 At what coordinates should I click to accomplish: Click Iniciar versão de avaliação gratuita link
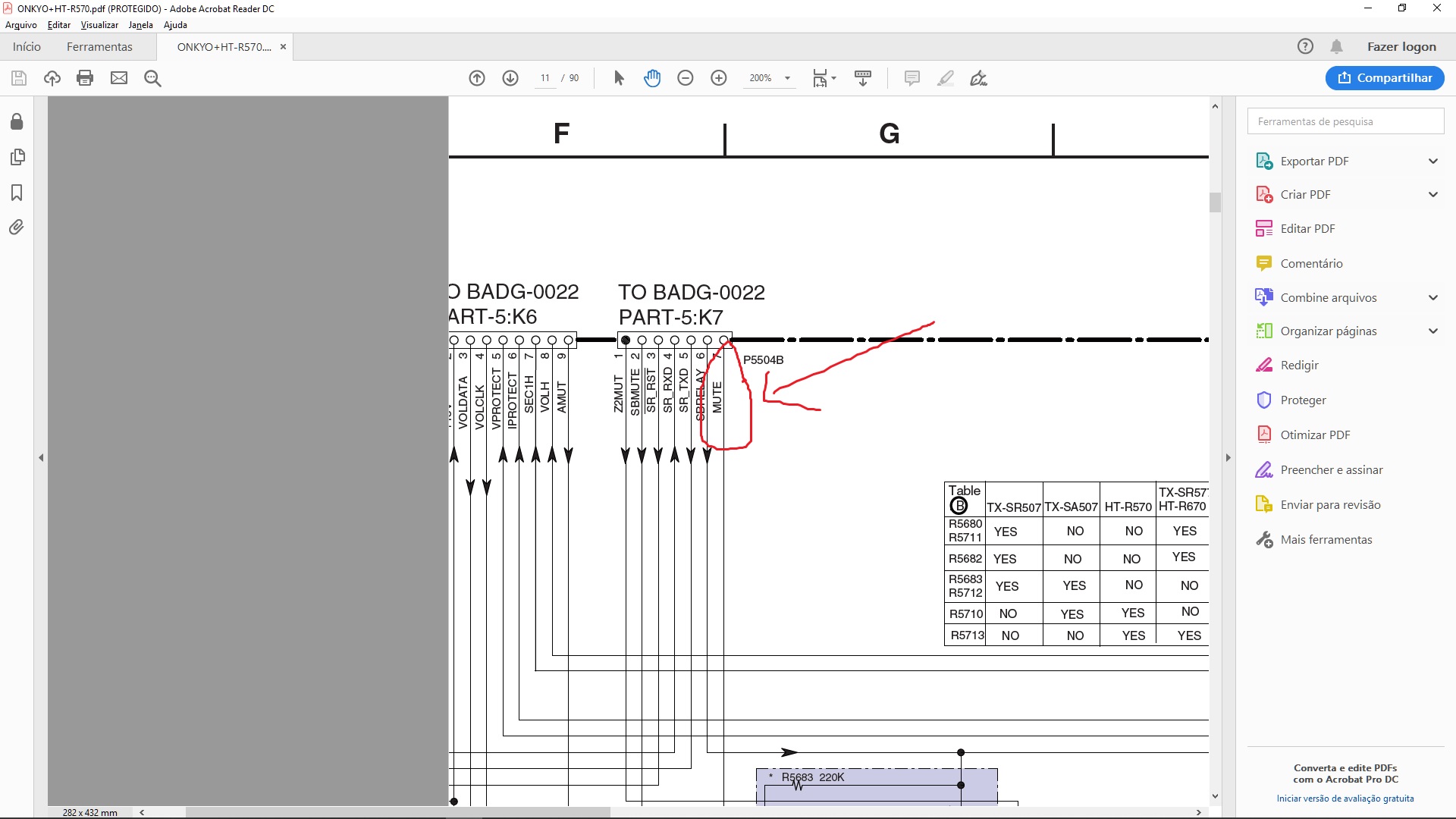[1345, 799]
